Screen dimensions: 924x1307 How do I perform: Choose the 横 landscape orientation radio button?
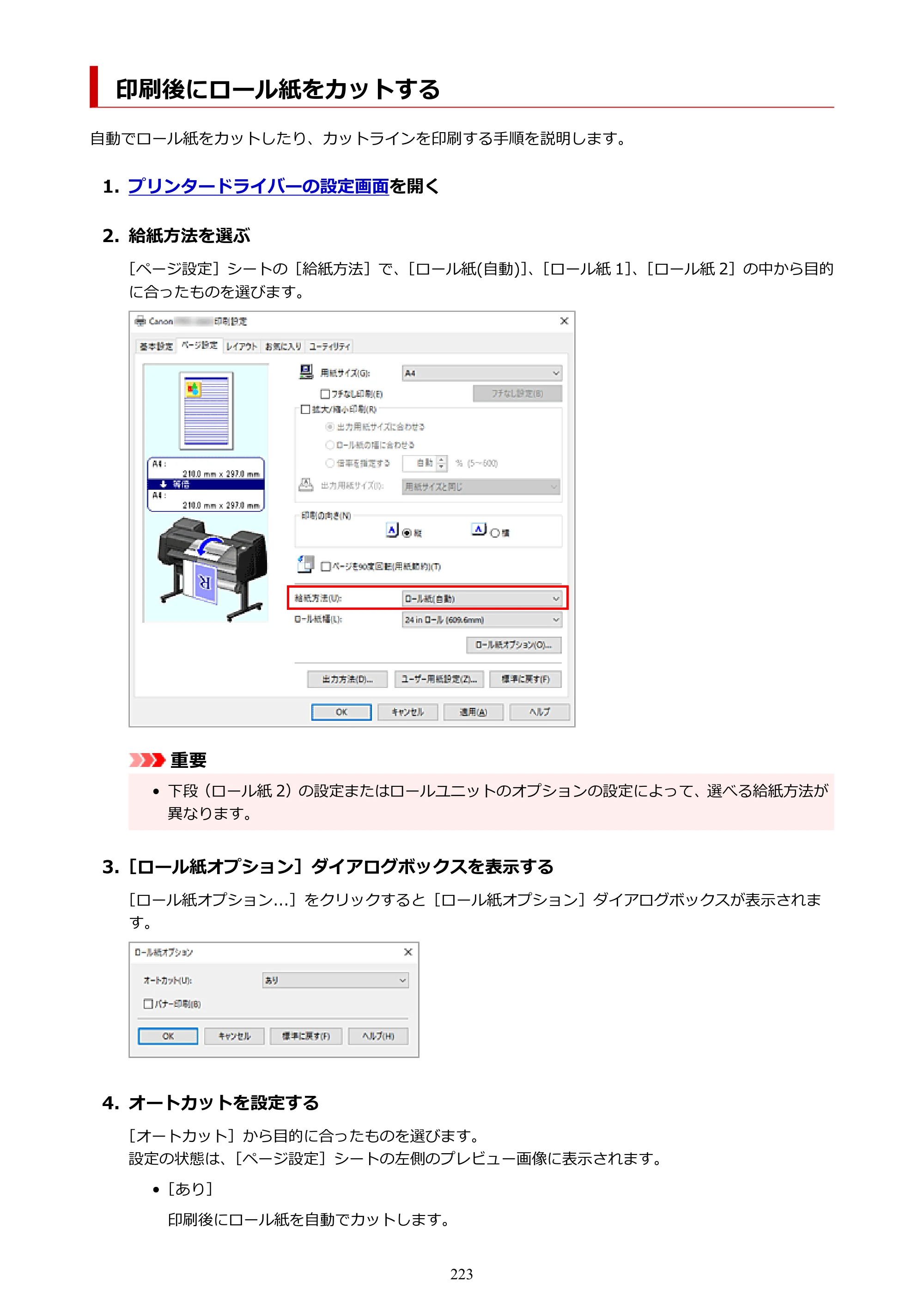(495, 534)
